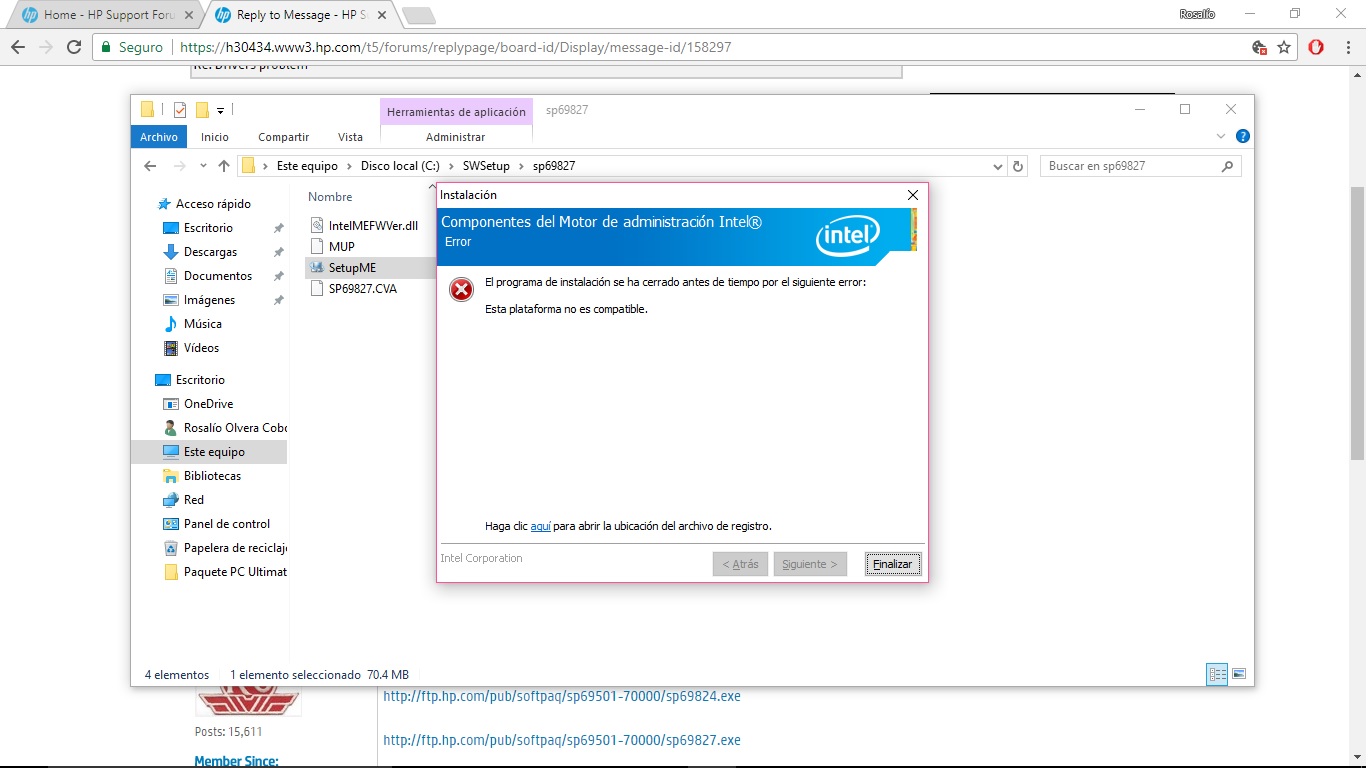
Task: Switch to the Home - HP Support Forum tab
Action: [x=108, y=15]
